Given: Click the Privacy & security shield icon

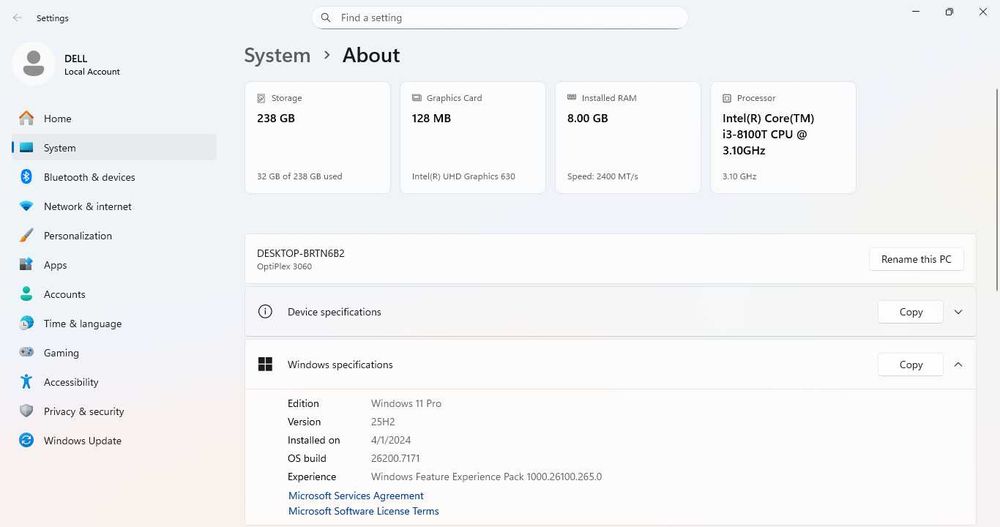Looking at the screenshot, I should 26,411.
